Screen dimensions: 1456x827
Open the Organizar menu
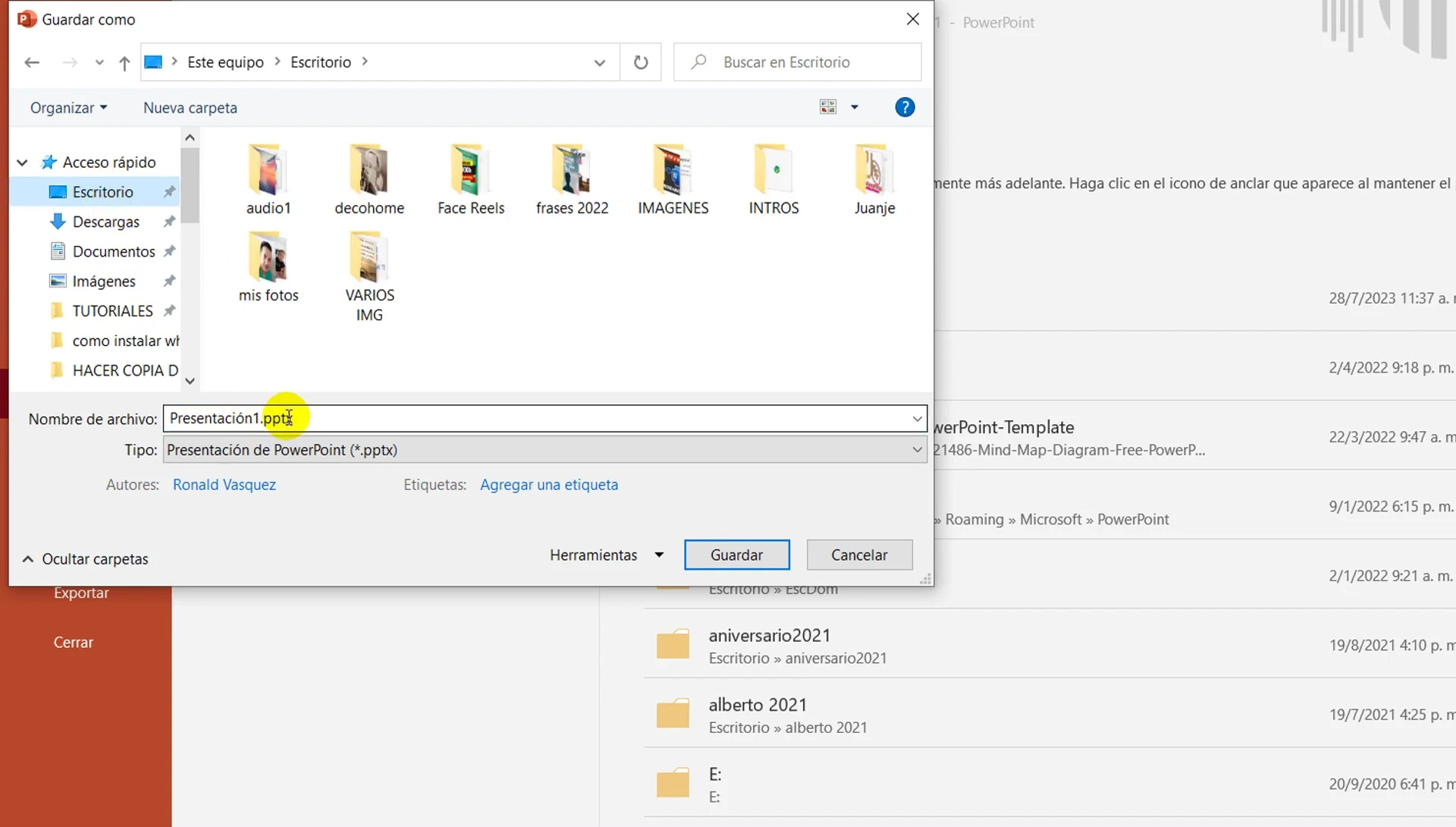(69, 108)
